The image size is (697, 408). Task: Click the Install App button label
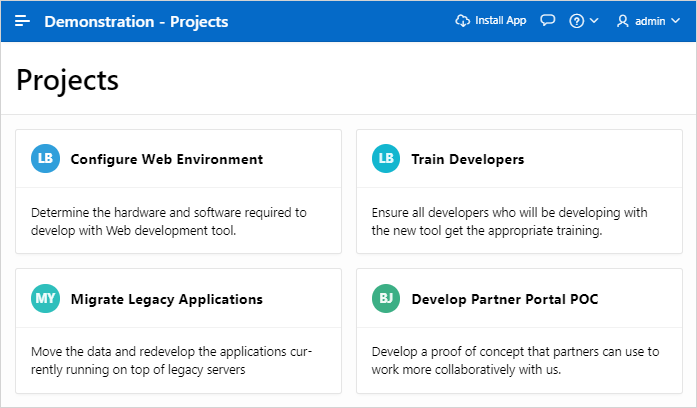(x=500, y=21)
